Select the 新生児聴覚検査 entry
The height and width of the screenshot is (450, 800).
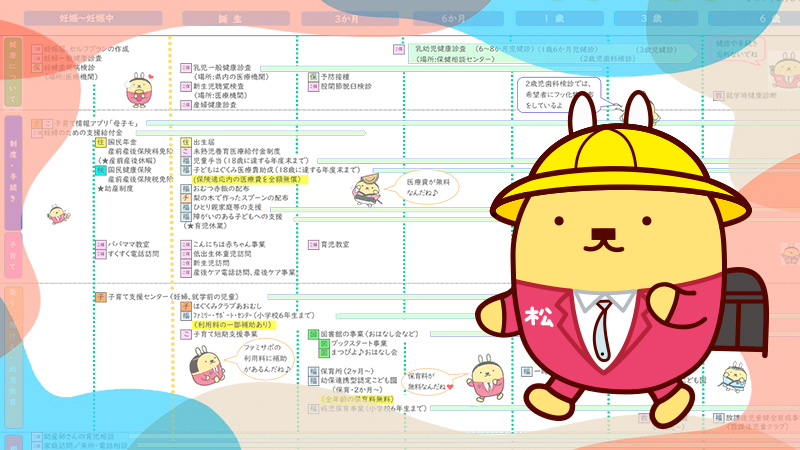point(218,86)
